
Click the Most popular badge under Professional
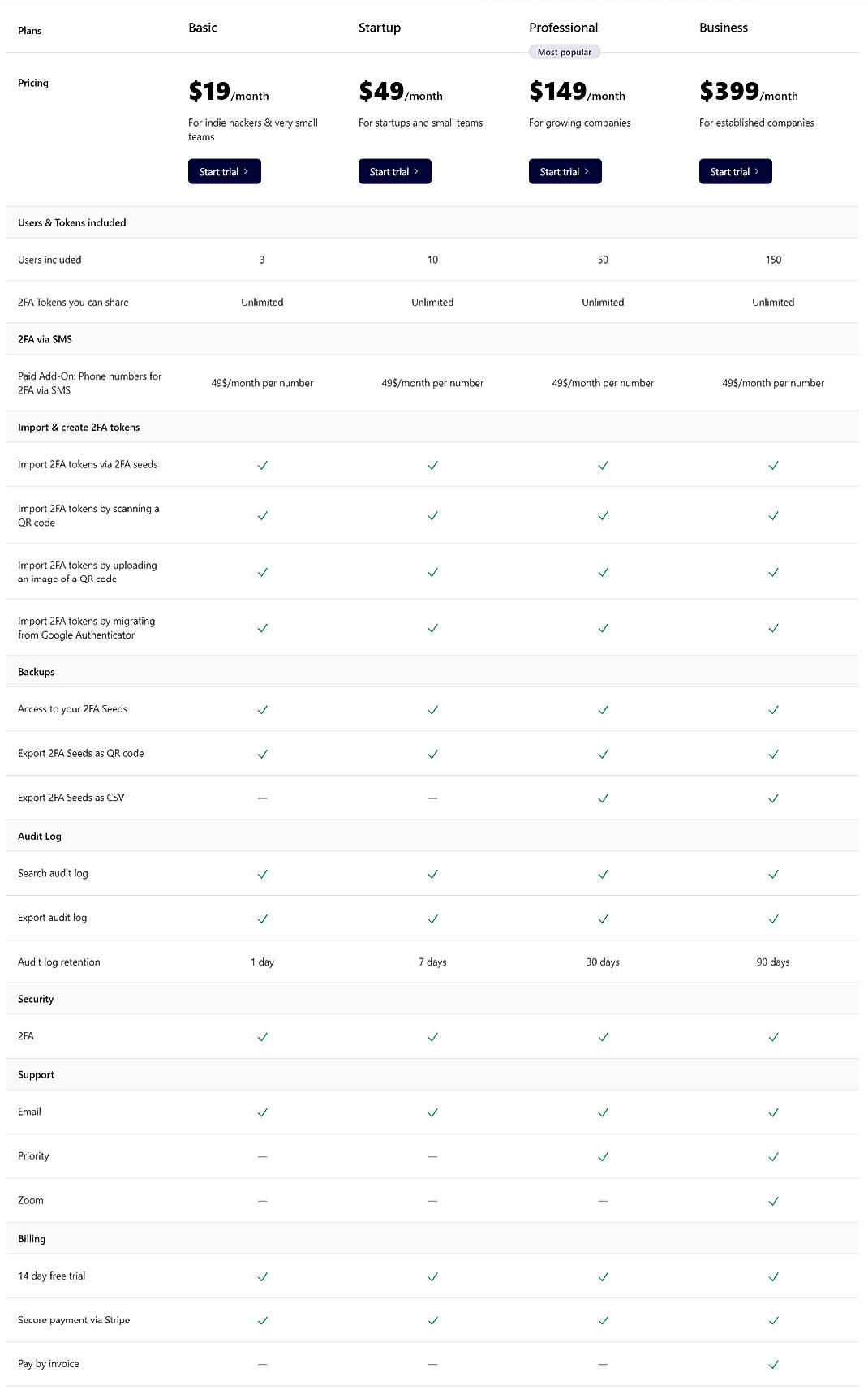click(565, 51)
